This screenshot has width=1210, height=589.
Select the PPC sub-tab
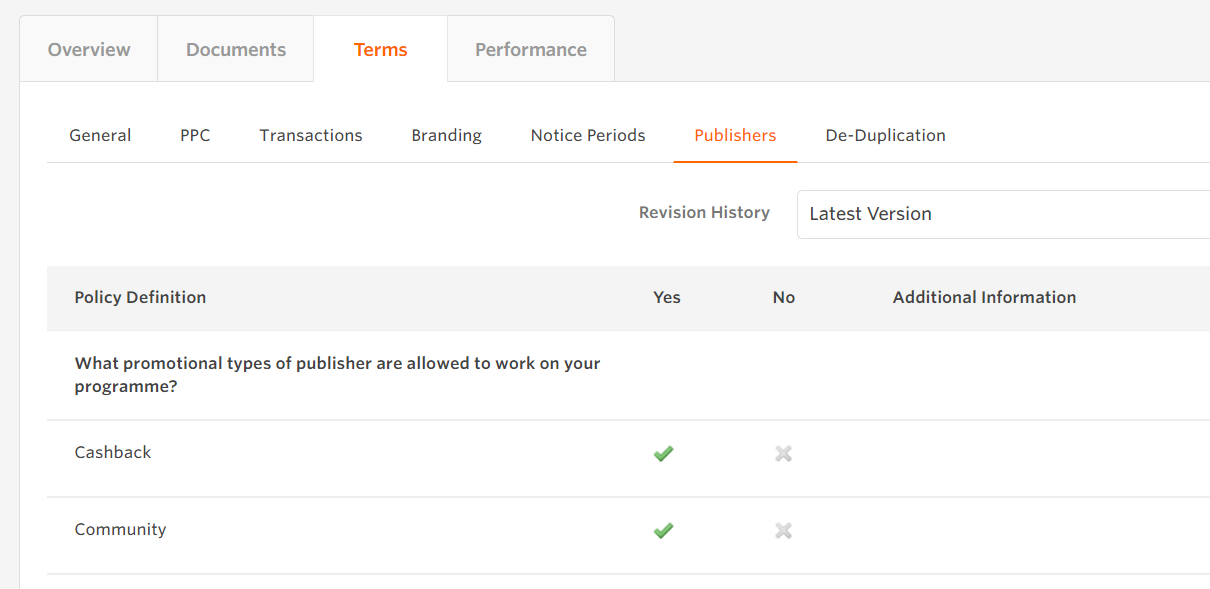[x=195, y=135]
